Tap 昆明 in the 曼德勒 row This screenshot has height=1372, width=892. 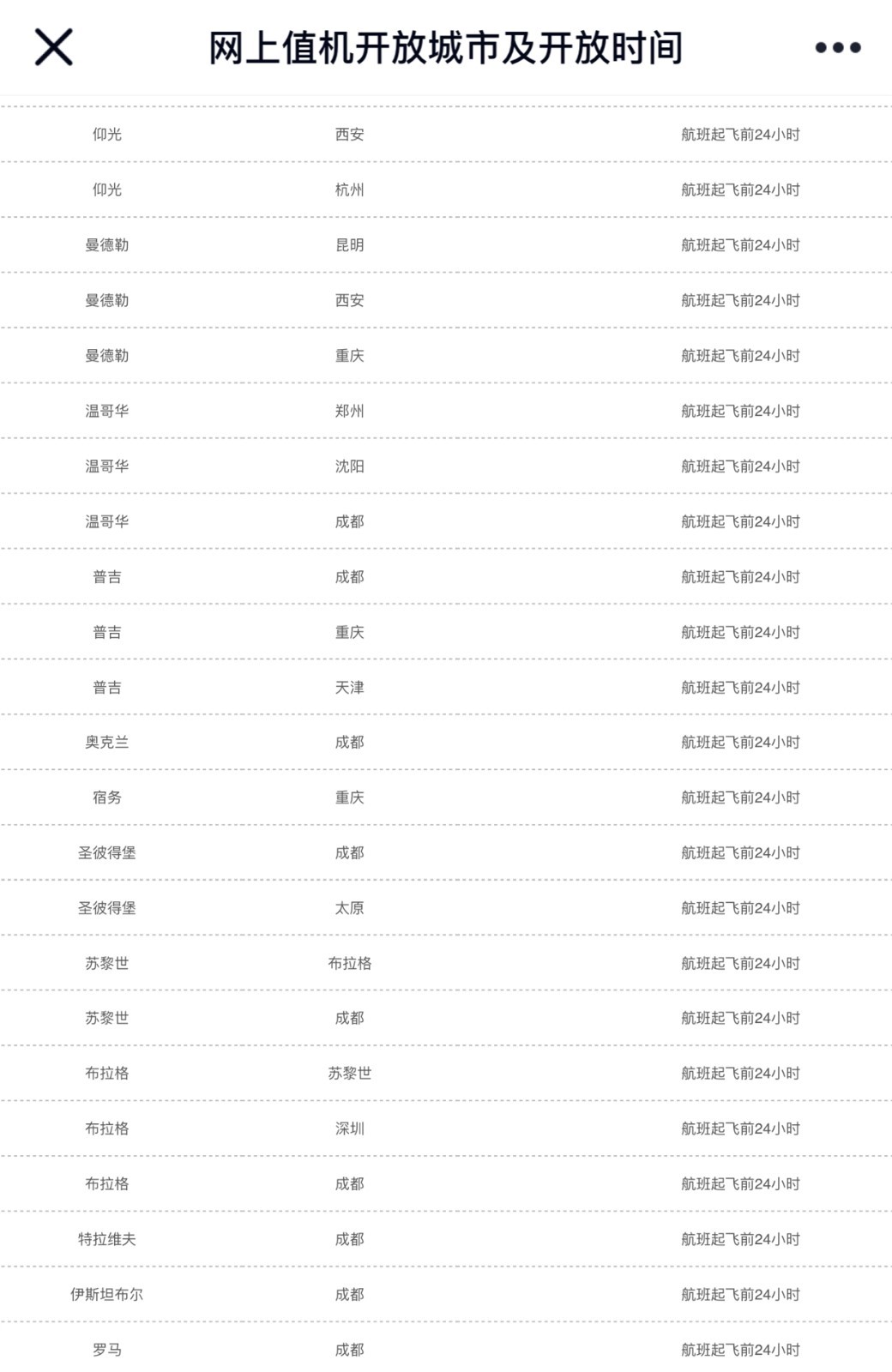point(349,245)
